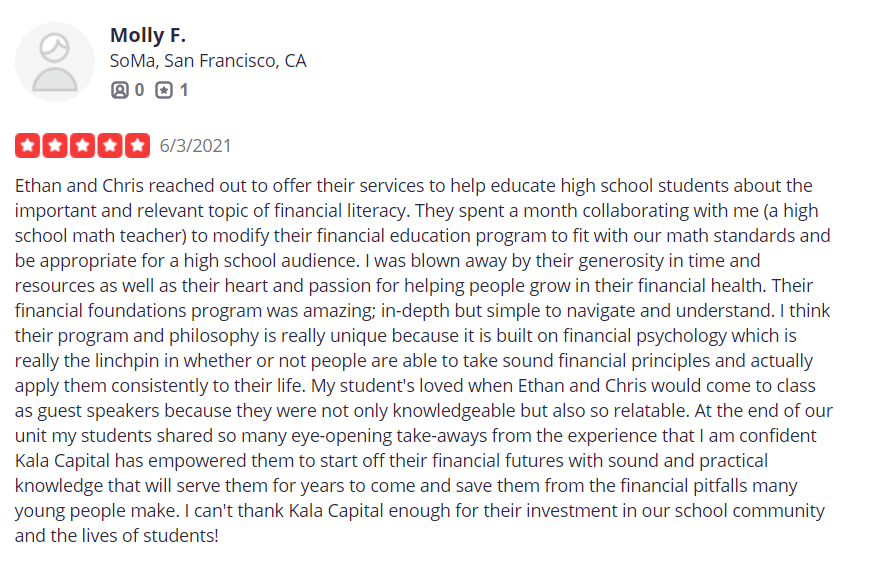Click the fourth red rating star

click(110, 146)
